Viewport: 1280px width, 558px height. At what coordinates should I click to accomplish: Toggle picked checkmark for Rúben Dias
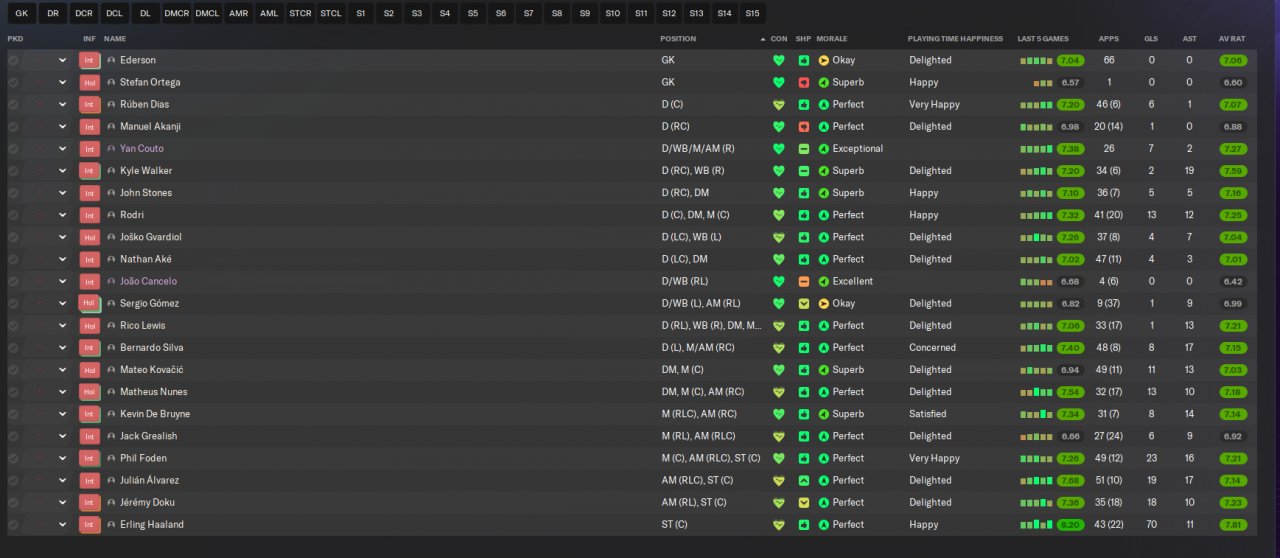(x=13, y=104)
